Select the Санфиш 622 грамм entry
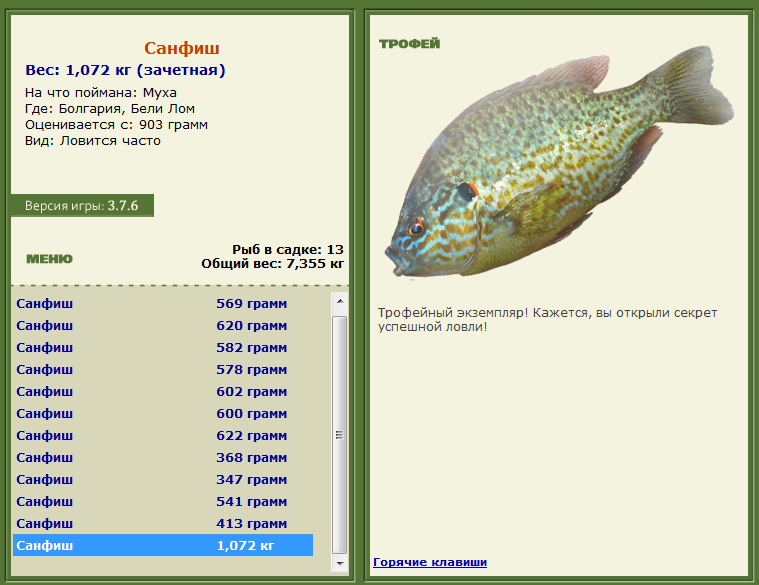Viewport: 759px width, 585px height. 162,436
